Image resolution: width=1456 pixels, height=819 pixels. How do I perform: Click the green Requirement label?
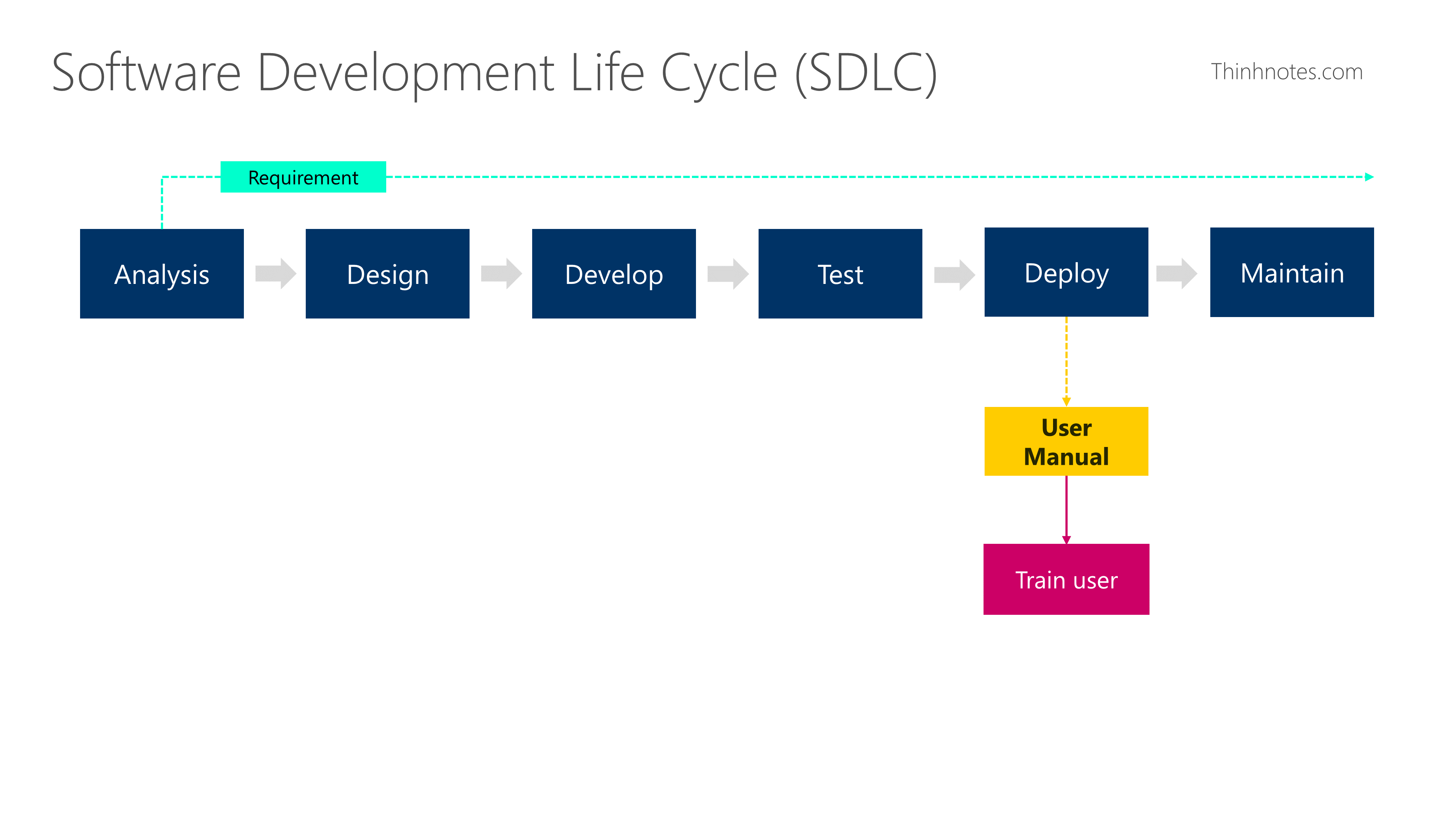[x=303, y=177]
